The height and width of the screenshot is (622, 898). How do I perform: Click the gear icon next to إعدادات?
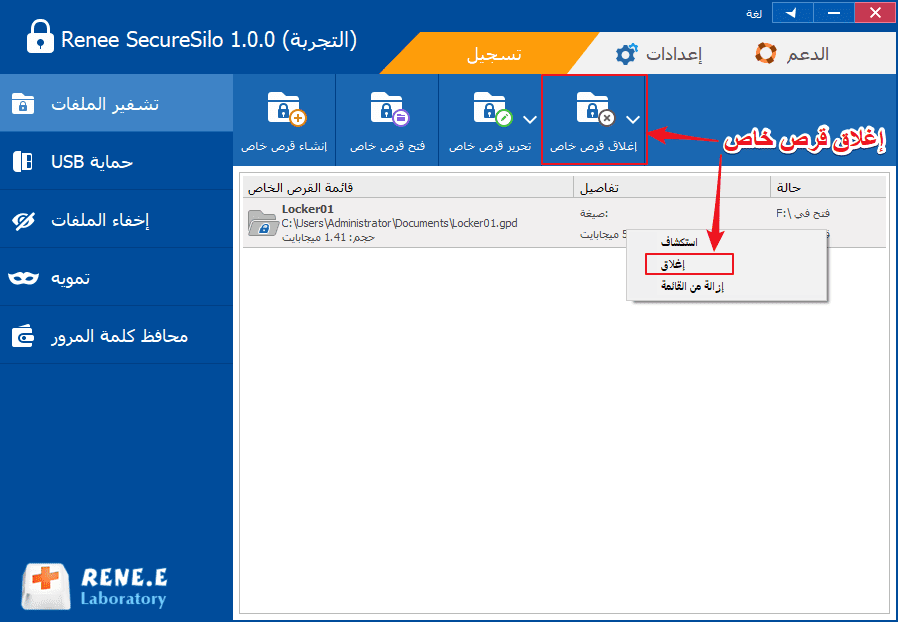click(x=625, y=54)
